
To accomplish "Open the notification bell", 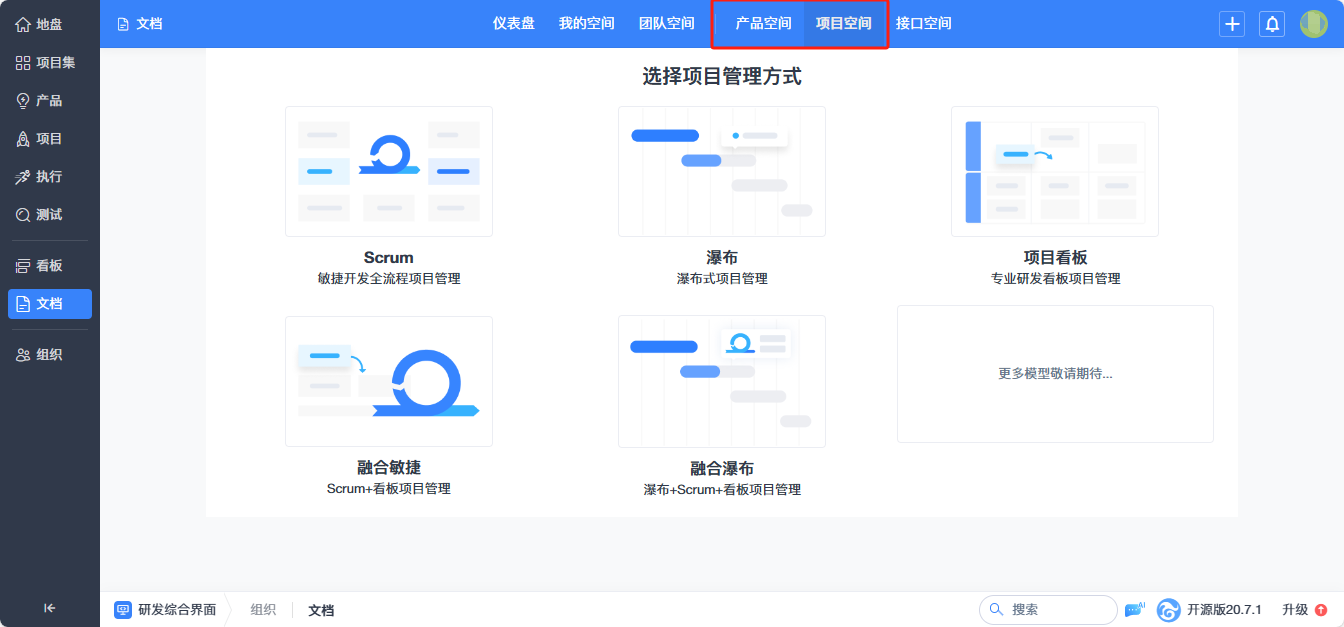I will [x=1272, y=24].
